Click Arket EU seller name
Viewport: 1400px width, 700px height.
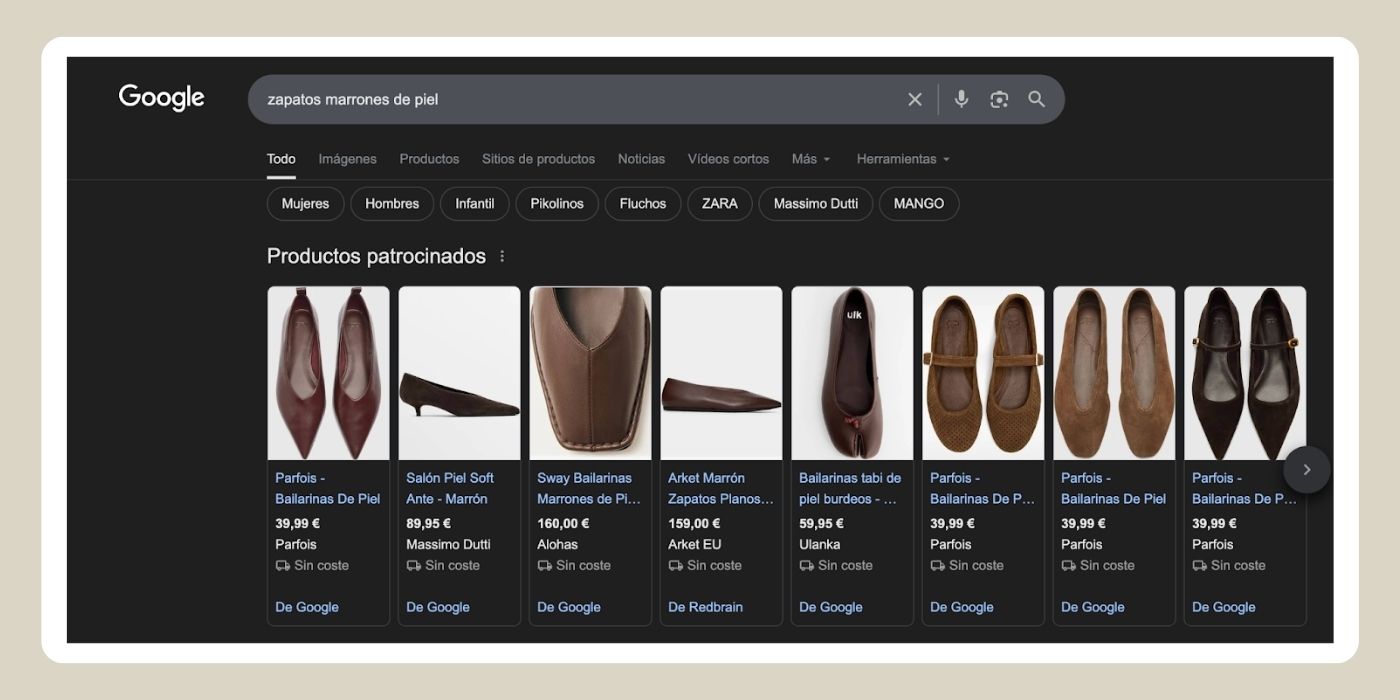[x=694, y=544]
